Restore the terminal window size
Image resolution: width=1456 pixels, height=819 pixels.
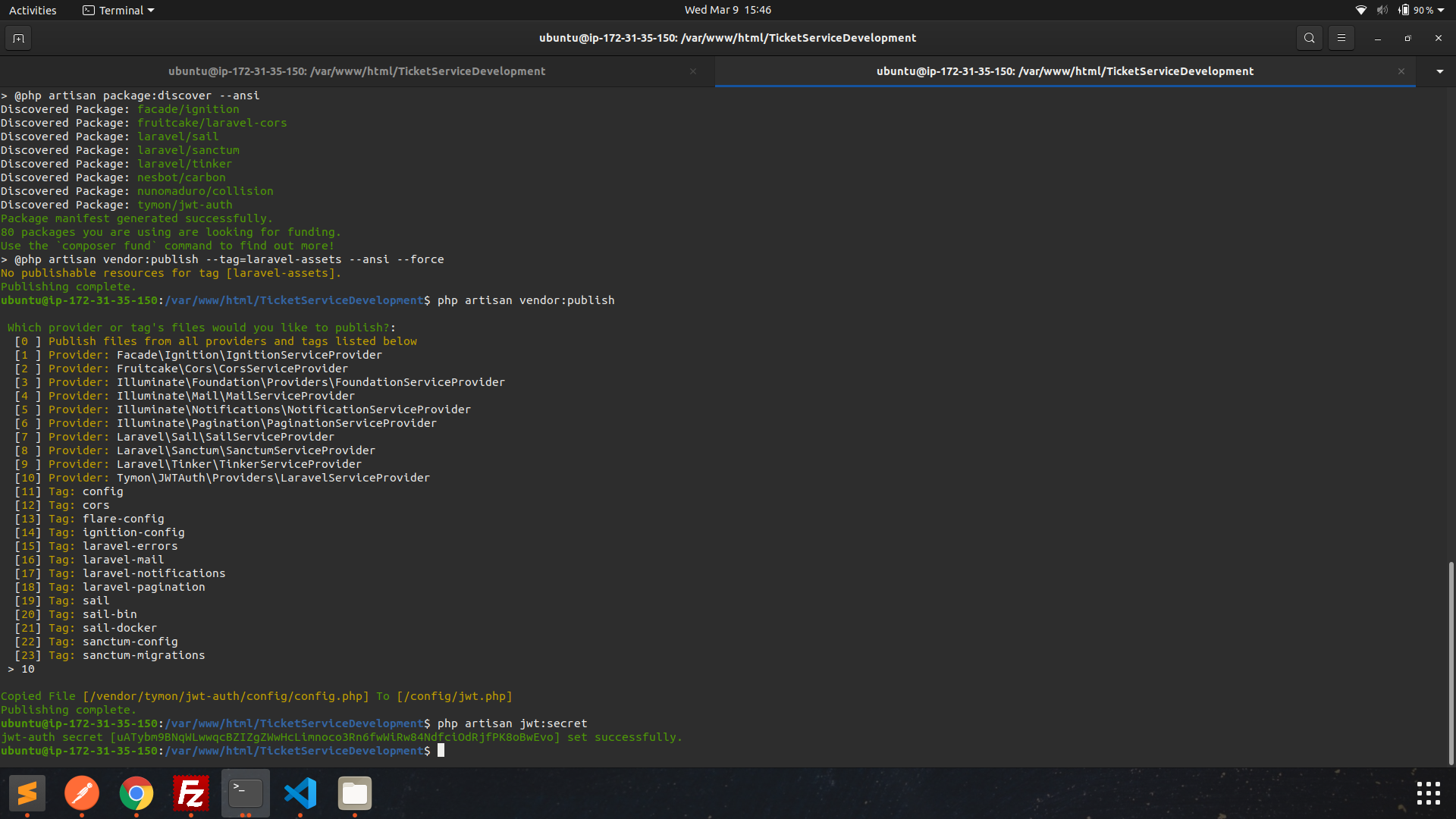[x=1407, y=38]
